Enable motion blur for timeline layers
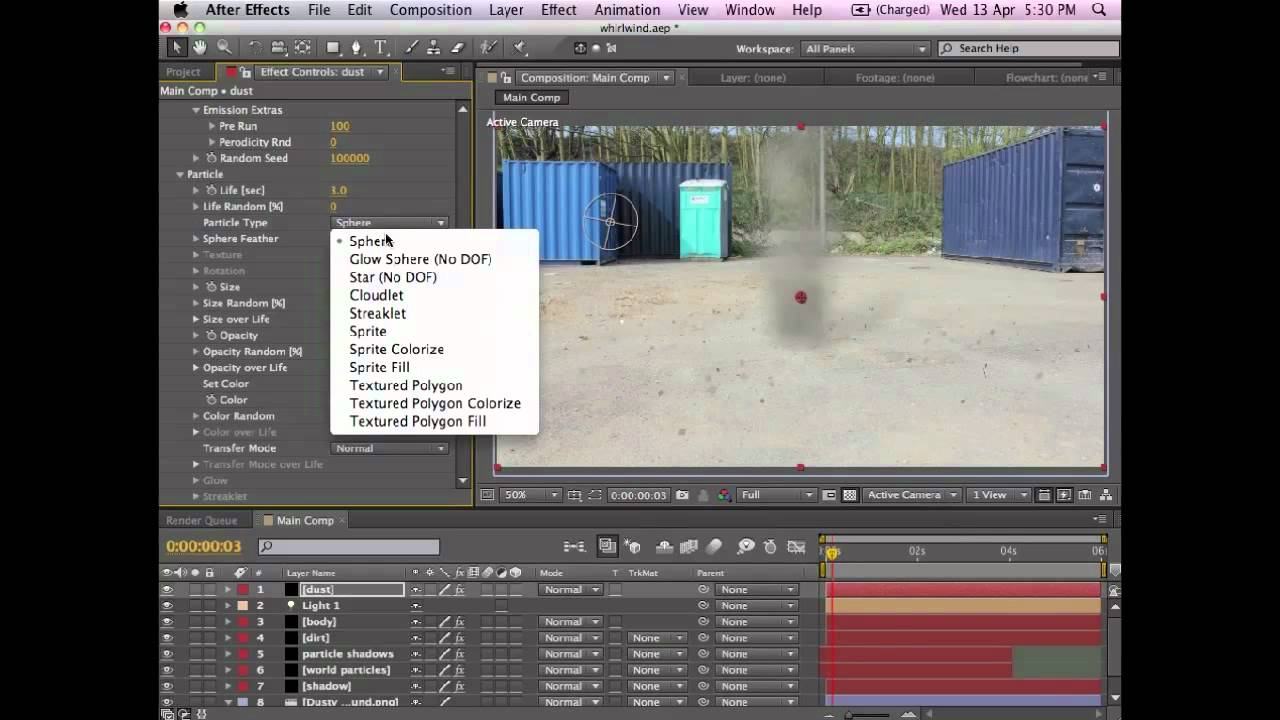Screen dimensions: 1280x720 point(714,547)
